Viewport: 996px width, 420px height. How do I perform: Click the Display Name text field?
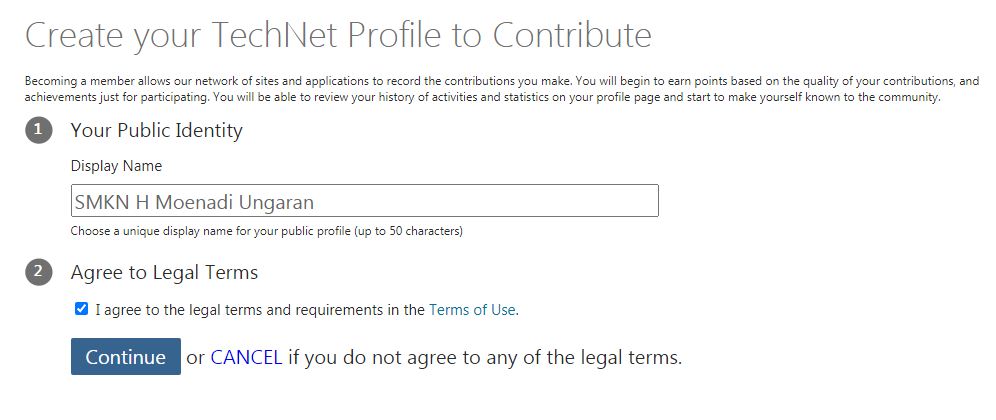tap(365, 201)
